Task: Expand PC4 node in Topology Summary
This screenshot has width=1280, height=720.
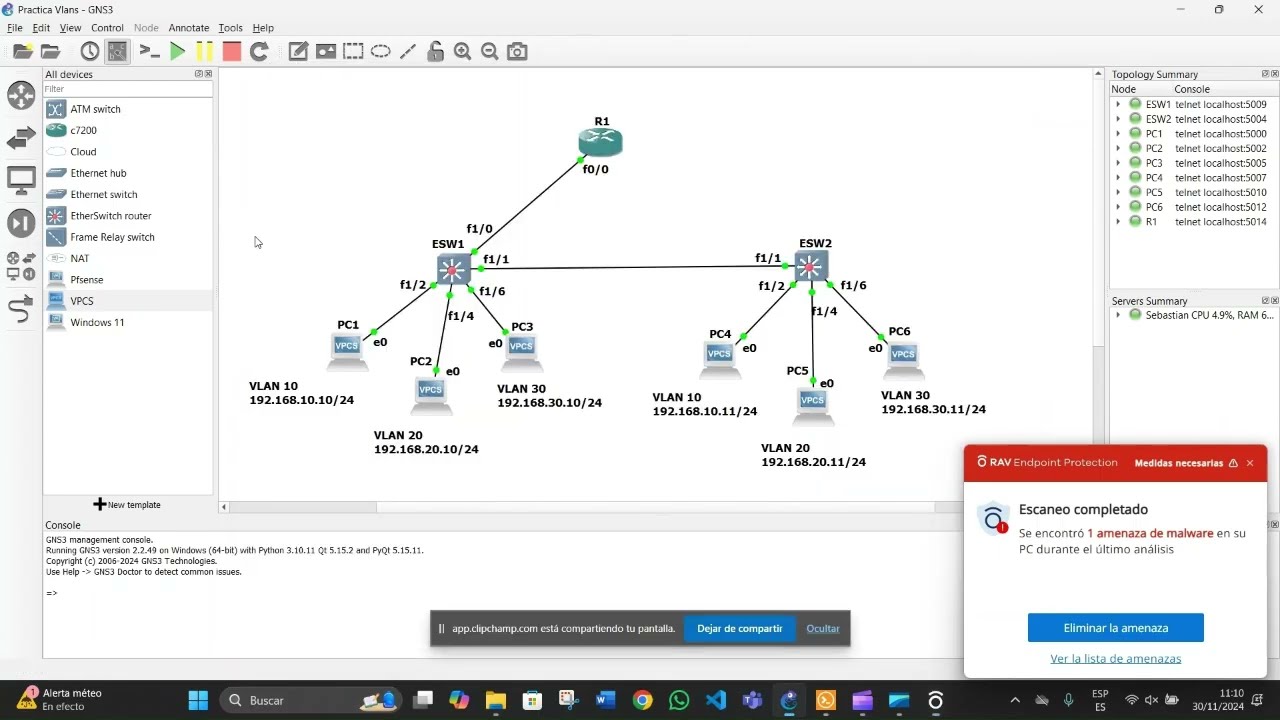Action: pos(1118,178)
